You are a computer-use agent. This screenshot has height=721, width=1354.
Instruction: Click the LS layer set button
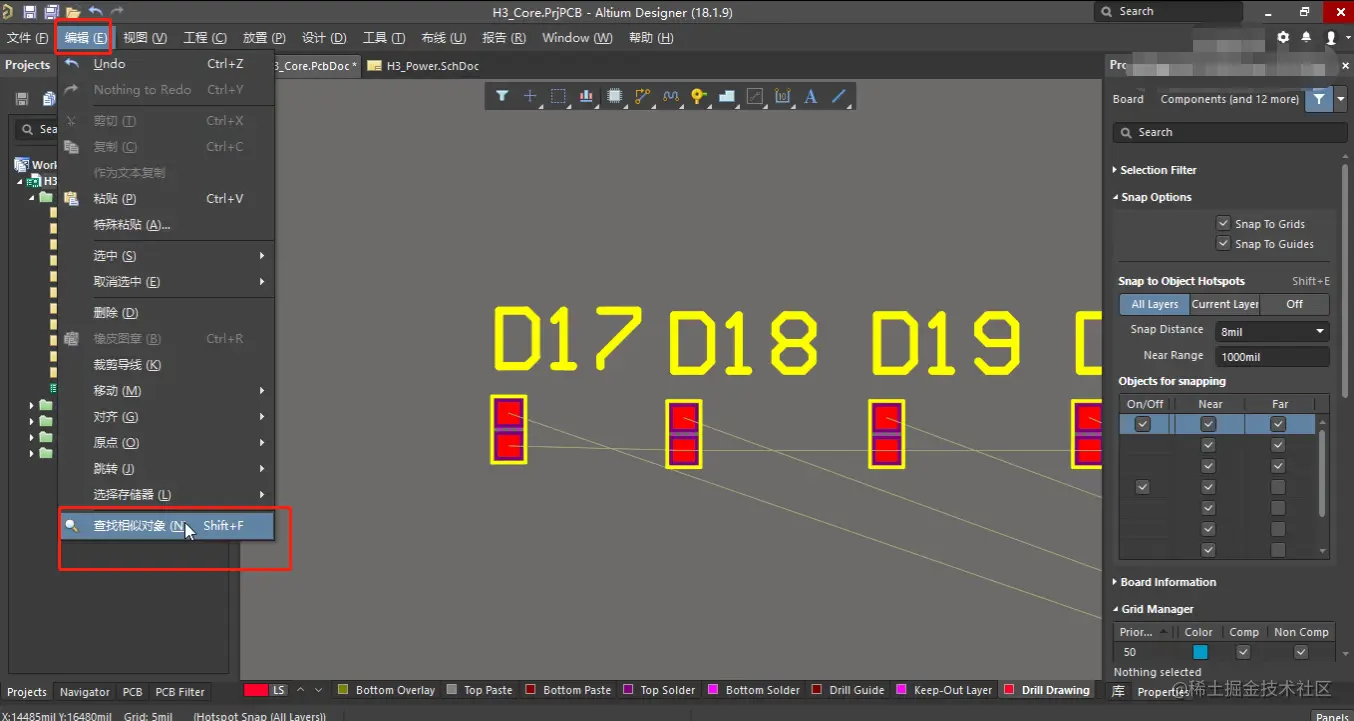(279, 690)
